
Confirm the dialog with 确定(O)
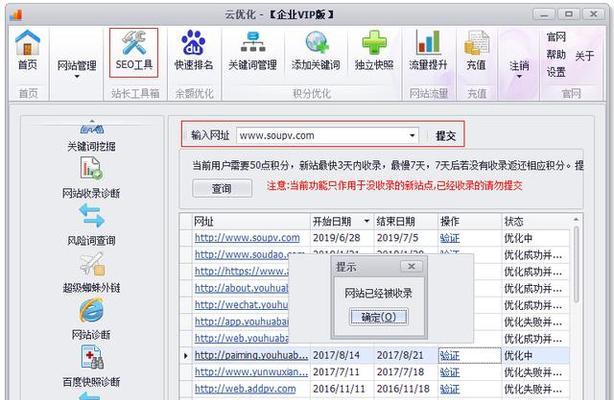click(378, 317)
